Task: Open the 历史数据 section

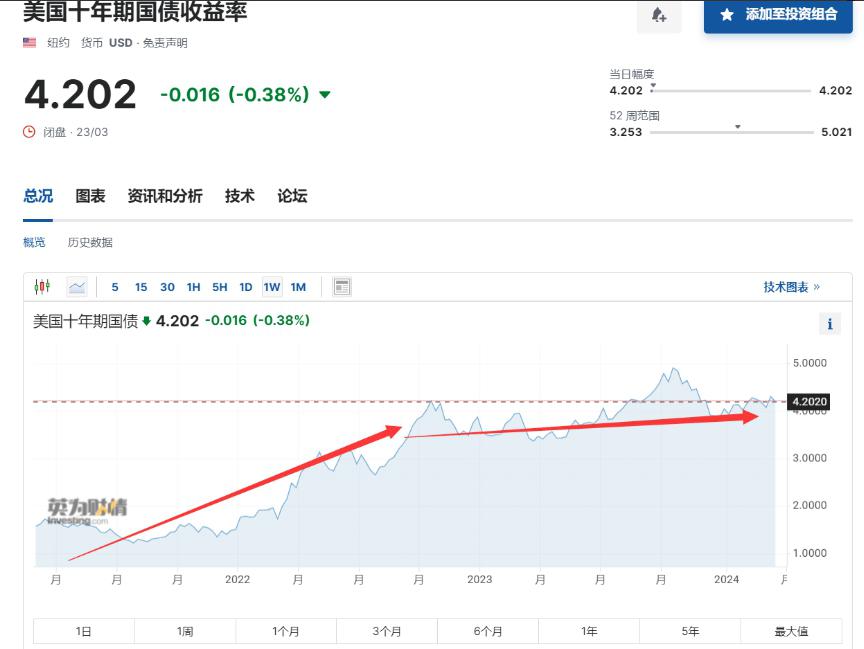Action: (90, 242)
